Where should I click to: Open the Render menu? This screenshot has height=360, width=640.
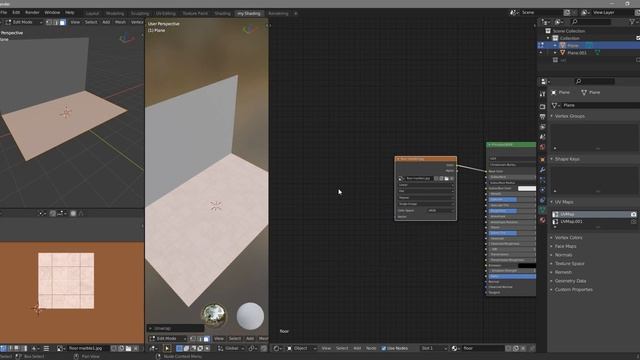click(32, 13)
